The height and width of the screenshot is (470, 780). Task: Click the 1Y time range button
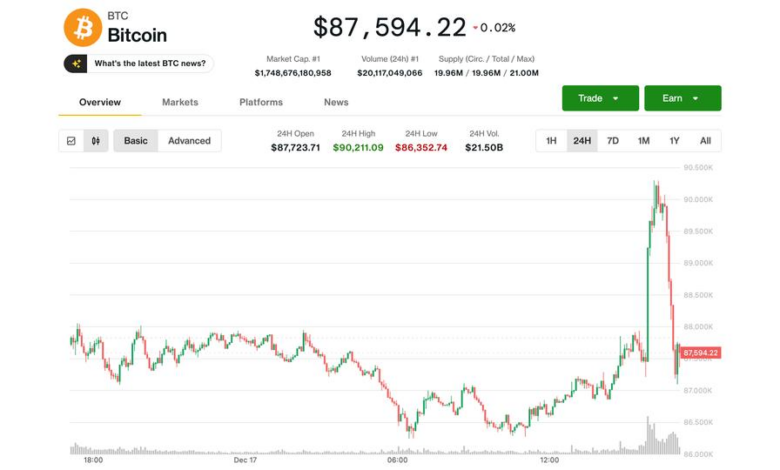674,141
